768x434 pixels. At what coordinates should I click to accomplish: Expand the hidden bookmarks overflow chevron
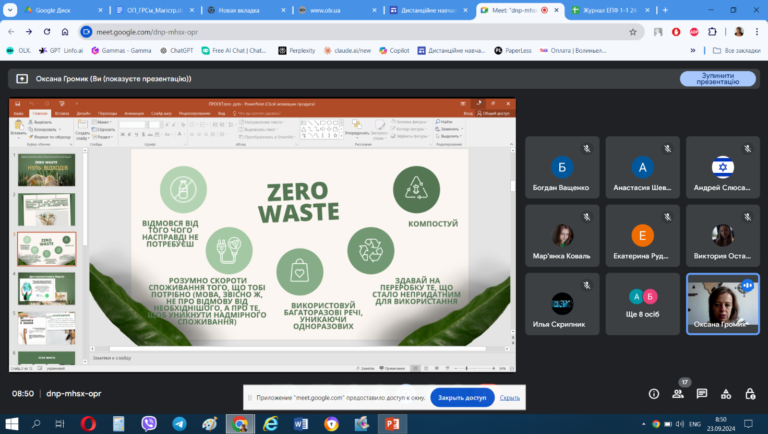click(693, 50)
